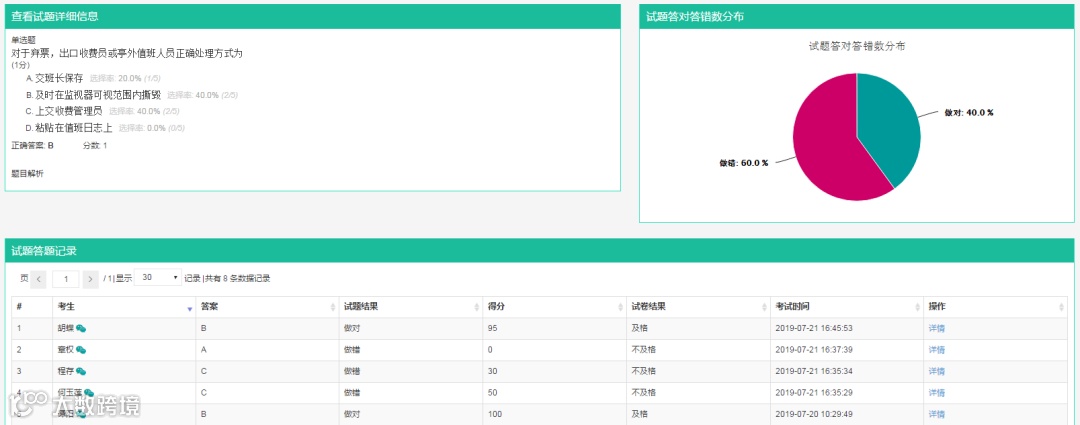Screen dimensions: 1080x425
Task: Click the score cell 100
Action: 495,414
